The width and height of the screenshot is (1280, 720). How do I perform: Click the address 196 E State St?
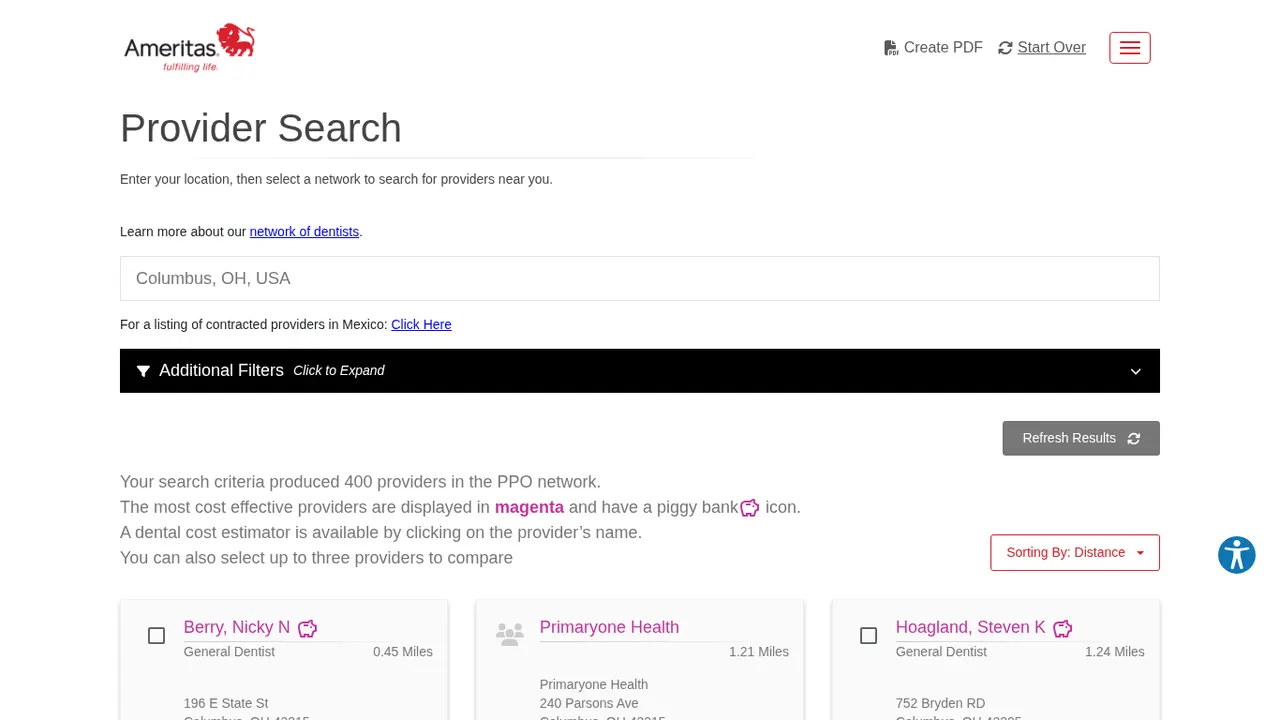pos(226,703)
